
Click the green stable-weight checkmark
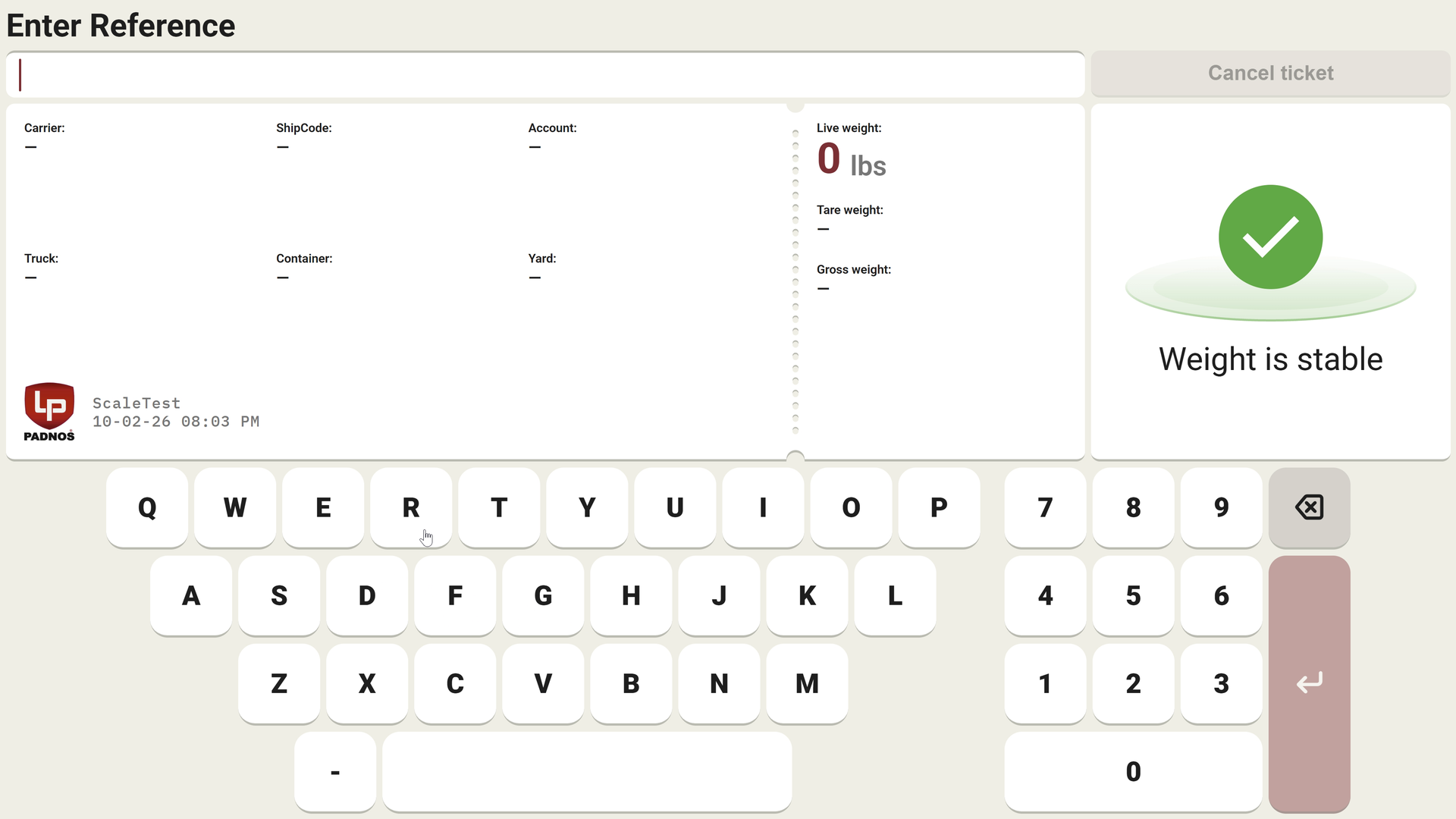(x=1270, y=237)
